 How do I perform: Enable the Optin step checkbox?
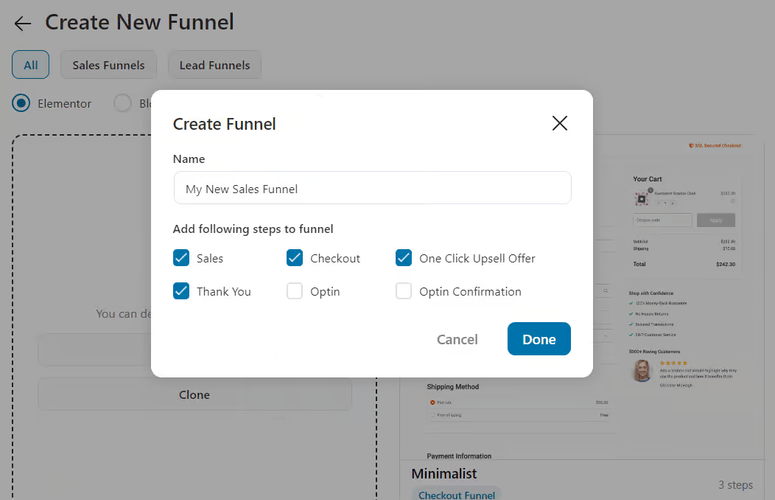(295, 291)
